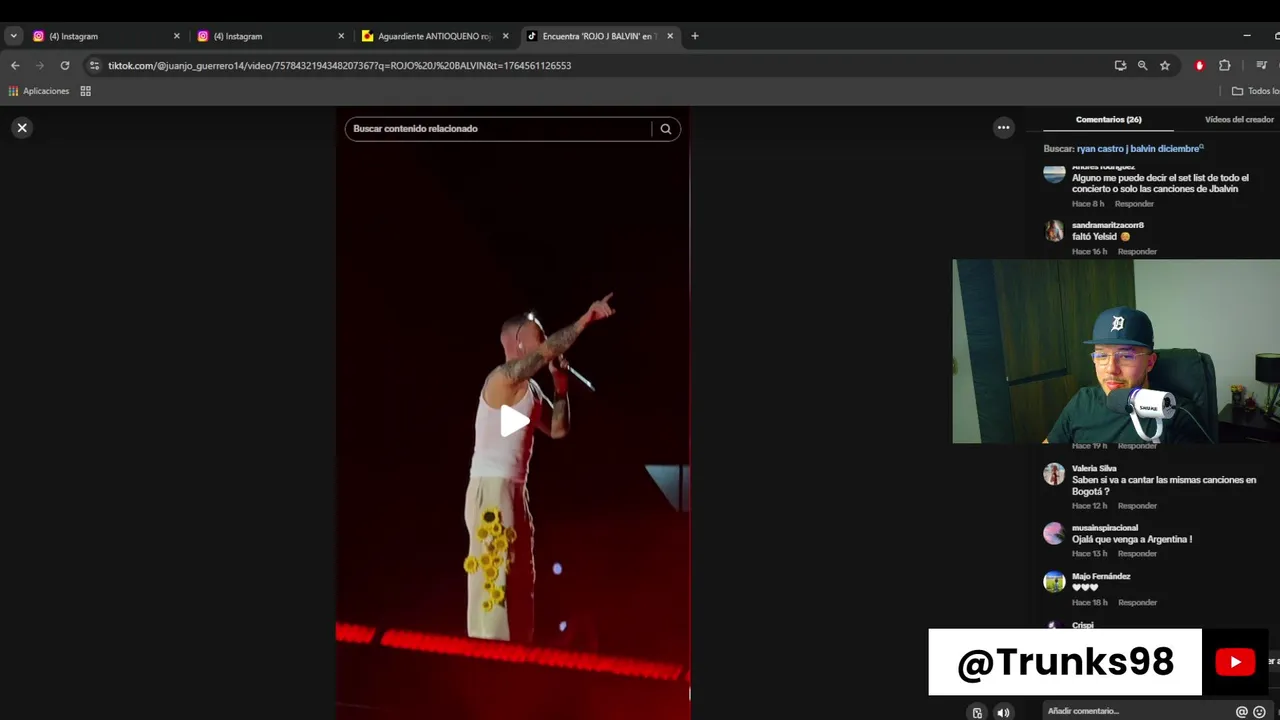Click the 'Hace 18 h' comment timestamp
The height and width of the screenshot is (720, 1280).
[1090, 603]
